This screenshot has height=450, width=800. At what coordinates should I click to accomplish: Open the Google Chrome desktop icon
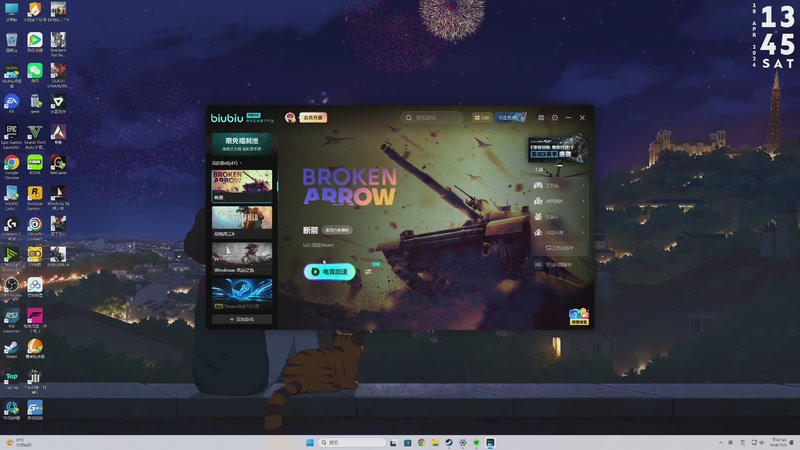(11, 167)
